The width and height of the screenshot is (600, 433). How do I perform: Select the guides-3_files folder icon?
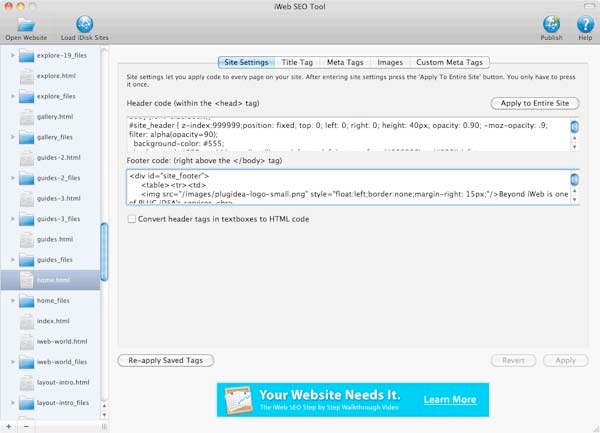tap(27, 219)
